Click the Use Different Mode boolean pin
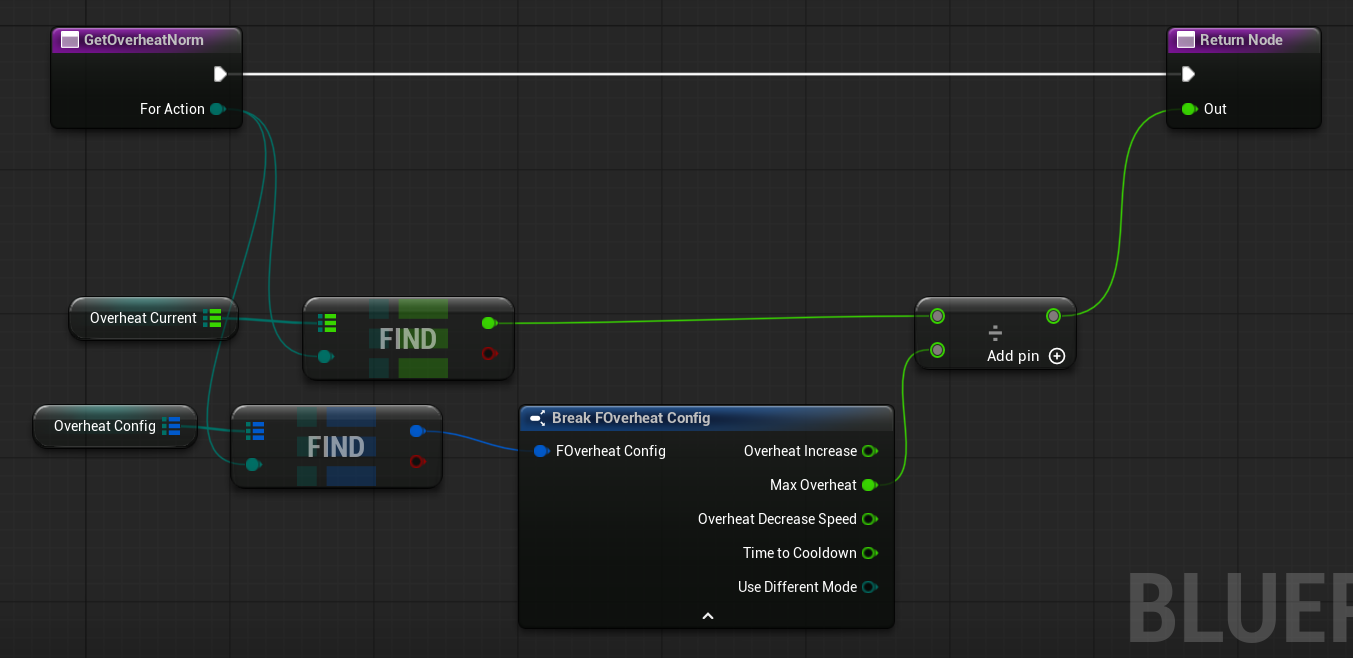Image resolution: width=1353 pixels, height=658 pixels. (x=869, y=587)
